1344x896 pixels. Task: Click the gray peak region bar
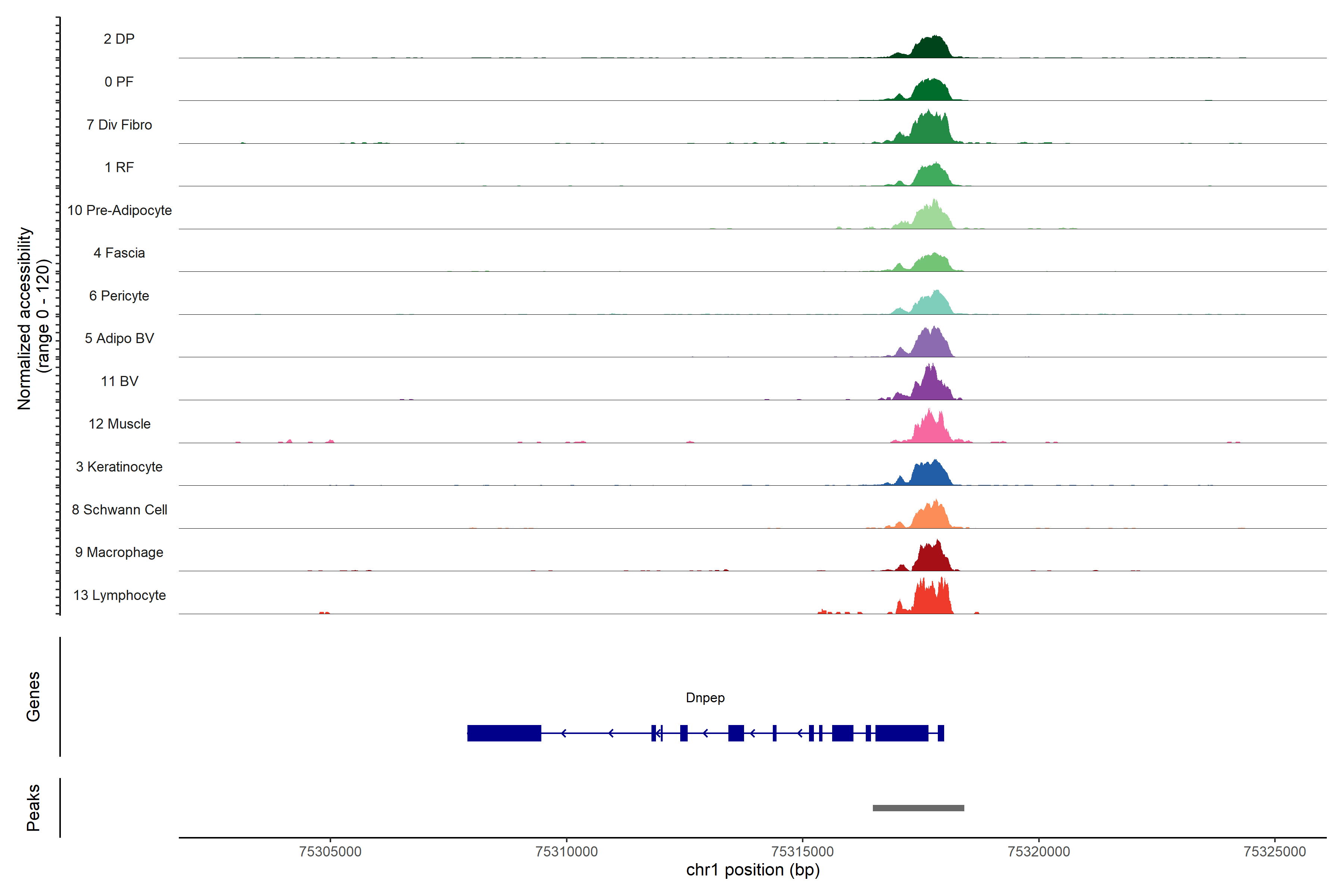click(x=918, y=808)
